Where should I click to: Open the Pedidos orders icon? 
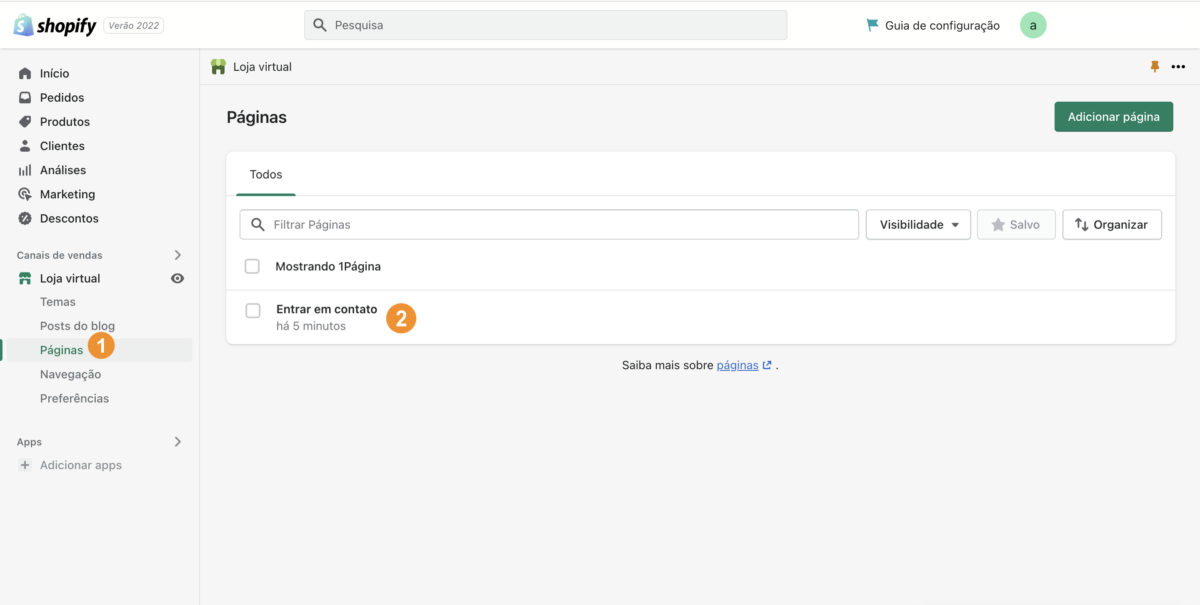point(25,98)
